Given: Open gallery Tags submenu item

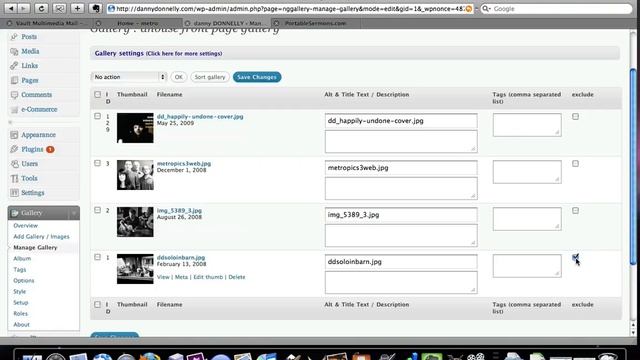Looking at the screenshot, I should (20, 270).
